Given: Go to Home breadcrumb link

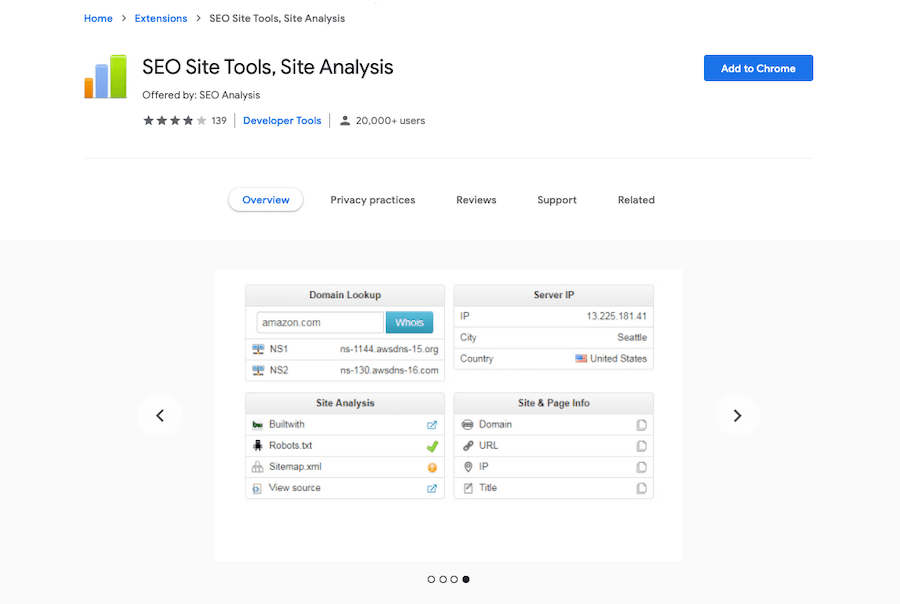Looking at the screenshot, I should click(98, 18).
